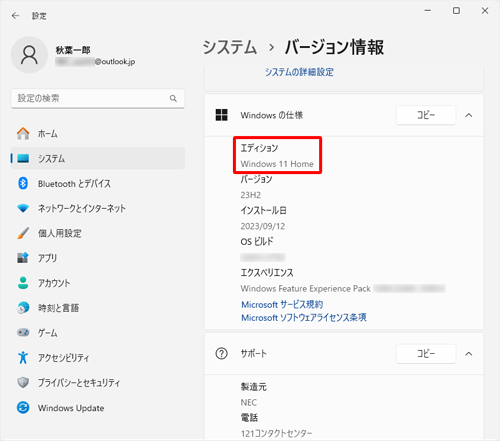Screen dimensions: 500x441
Task: Open Windows Update page
Action: 98,407
